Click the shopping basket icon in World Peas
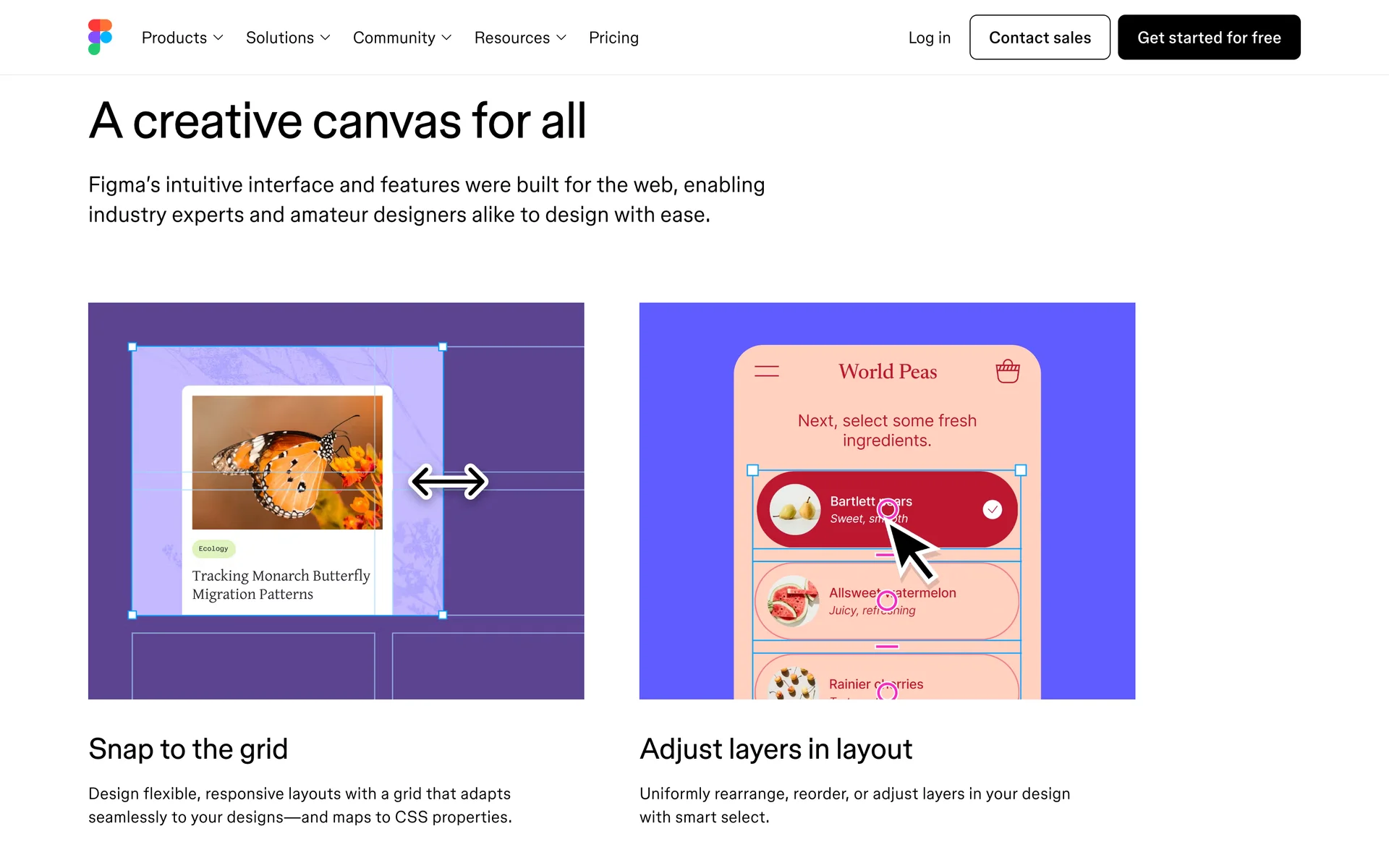Viewport: 1389px width, 868px height. (x=1007, y=371)
